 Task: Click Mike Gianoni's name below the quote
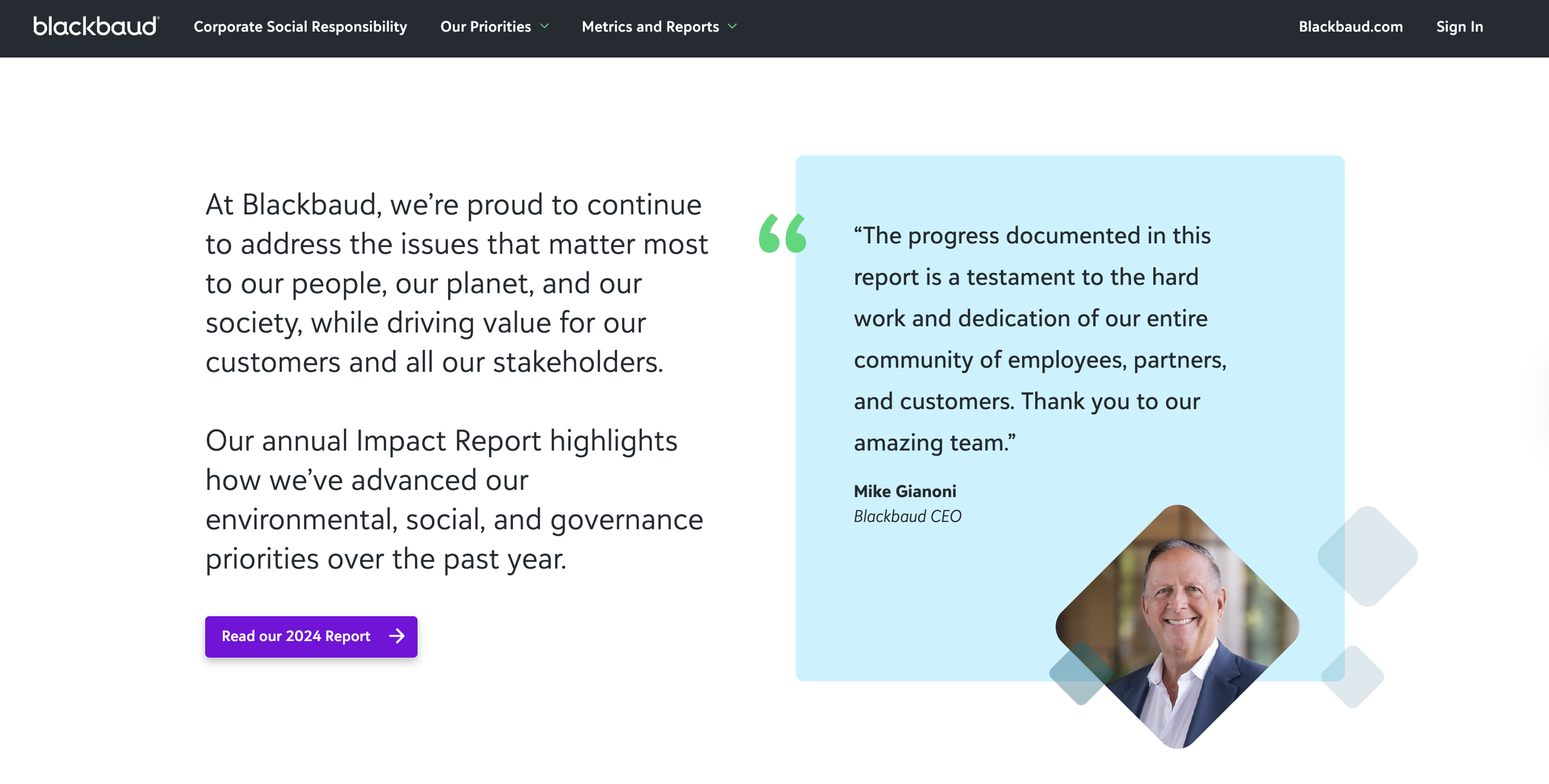pos(905,491)
